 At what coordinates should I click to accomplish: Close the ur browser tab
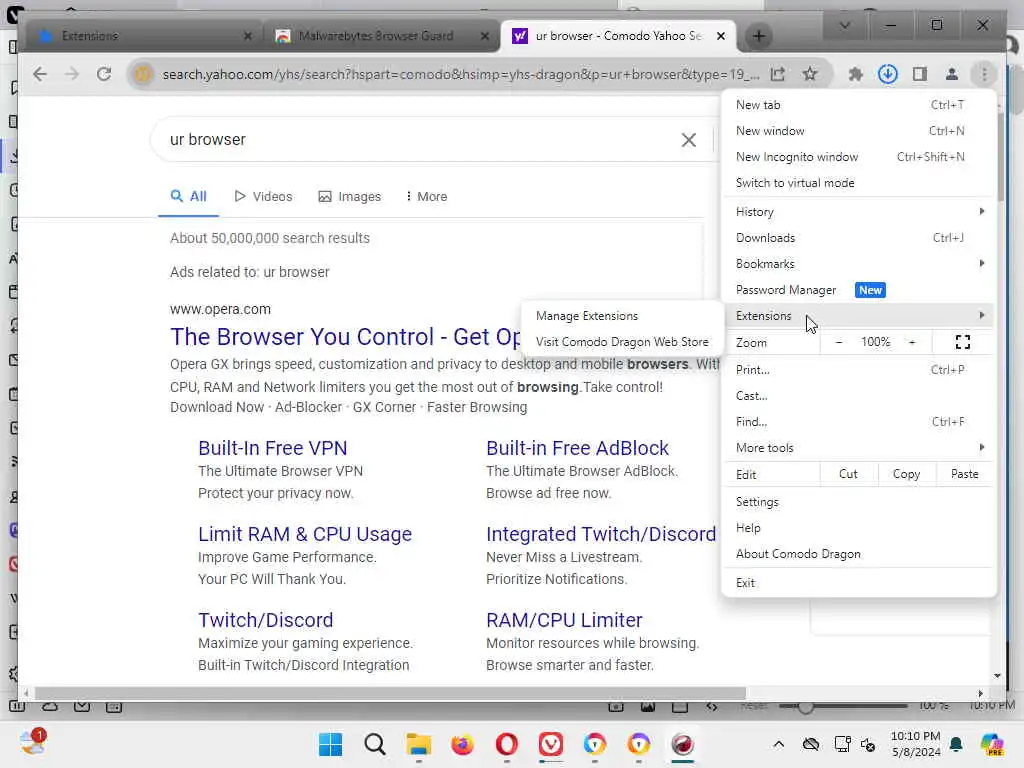[x=720, y=36]
